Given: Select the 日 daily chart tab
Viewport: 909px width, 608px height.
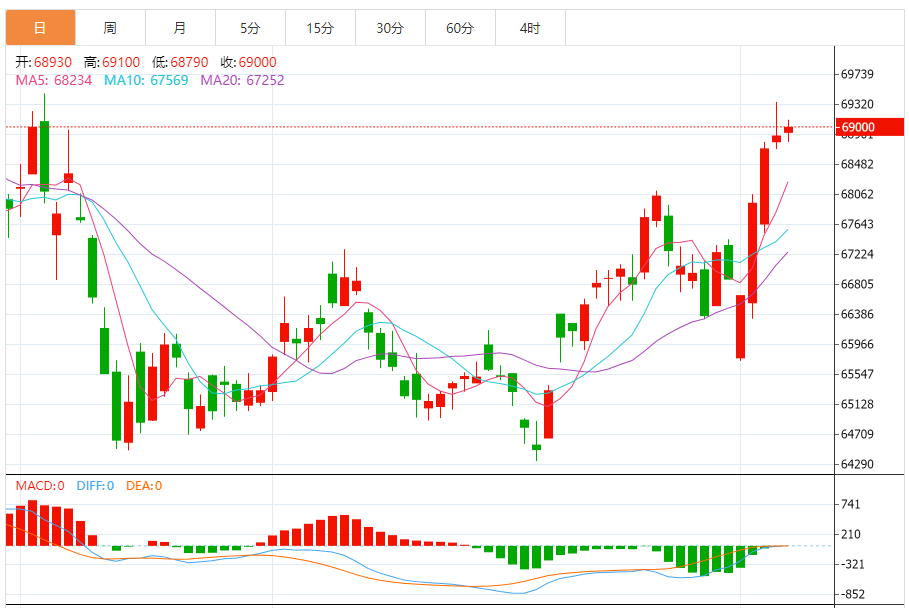Looking at the screenshot, I should tap(41, 27).
